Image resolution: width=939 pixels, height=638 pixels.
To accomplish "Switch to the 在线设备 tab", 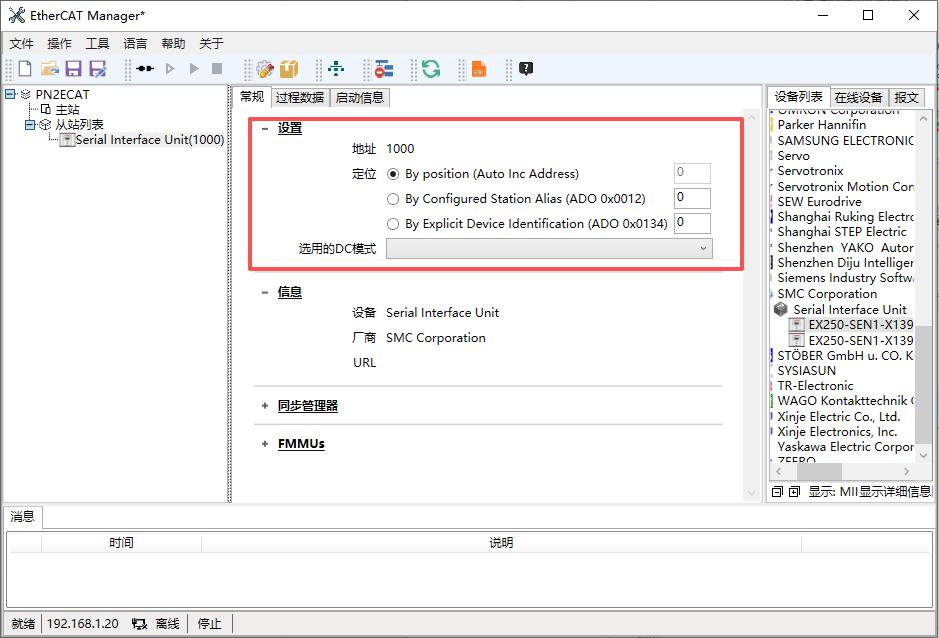I will point(858,98).
